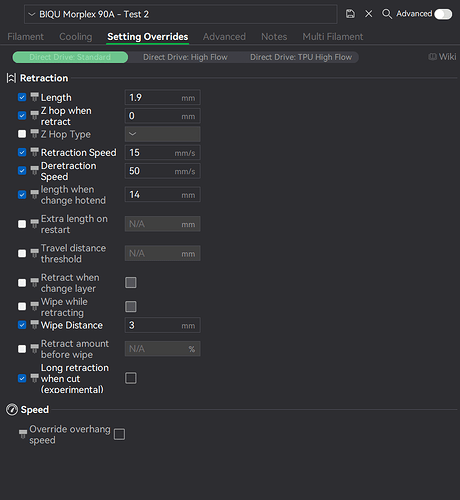
Task: Click extruder icon beside length when change hotend
Action: pyautogui.click(x=35, y=194)
